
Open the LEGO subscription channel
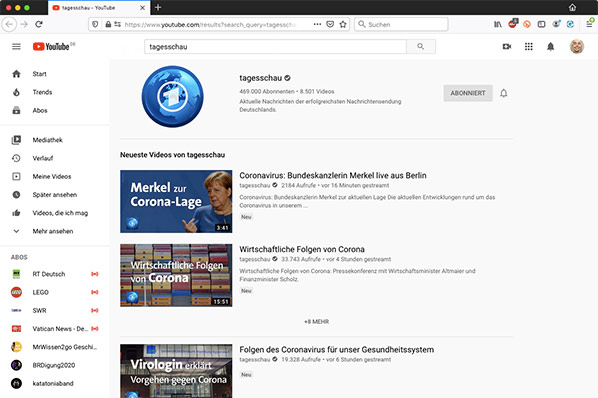[55, 292]
